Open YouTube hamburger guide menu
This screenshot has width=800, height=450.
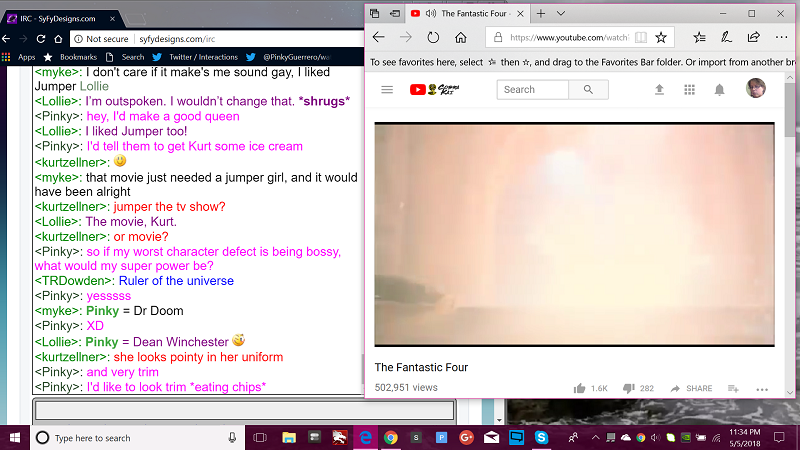(387, 90)
